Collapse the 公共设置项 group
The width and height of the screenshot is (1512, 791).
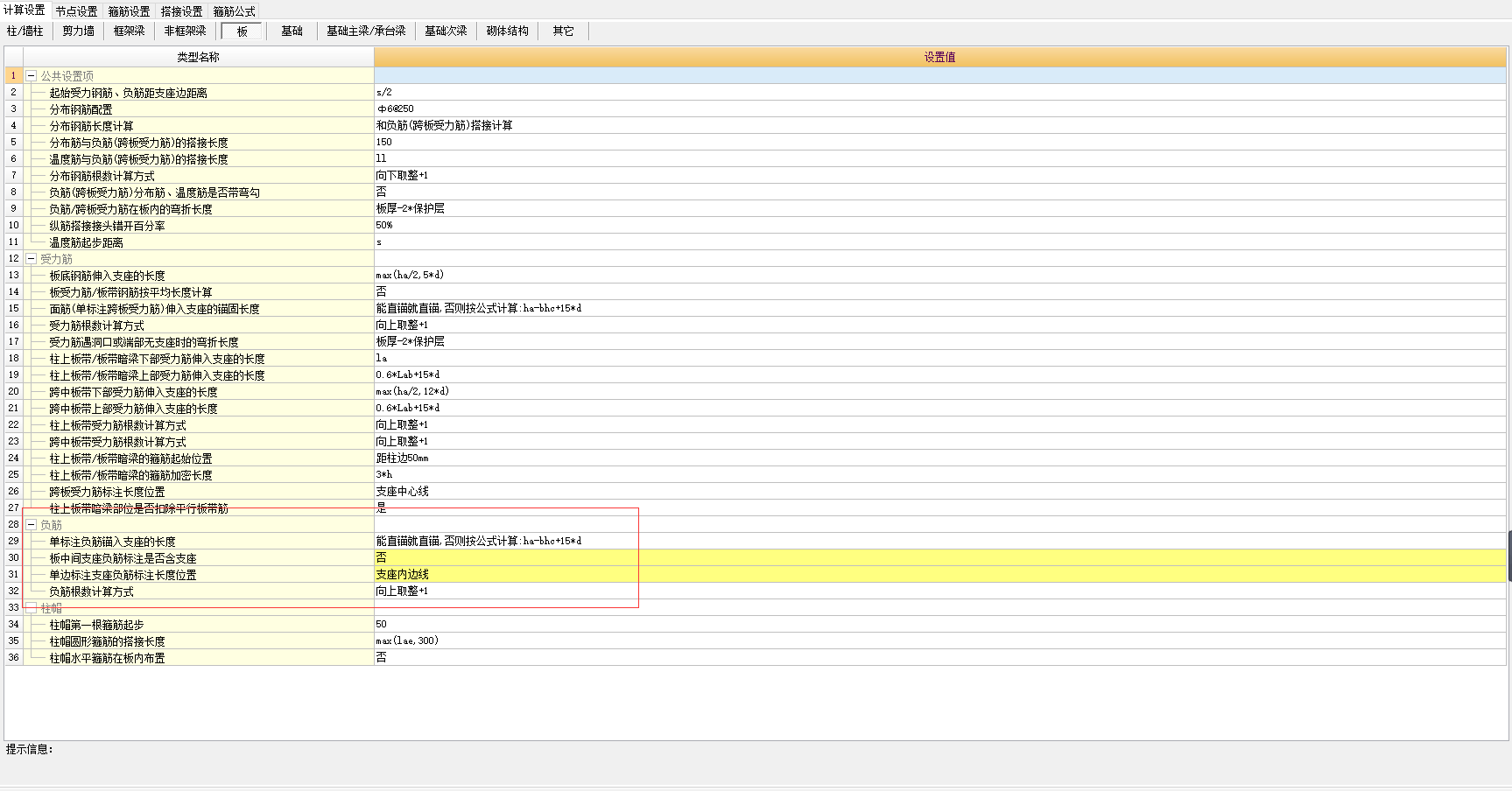click(32, 76)
